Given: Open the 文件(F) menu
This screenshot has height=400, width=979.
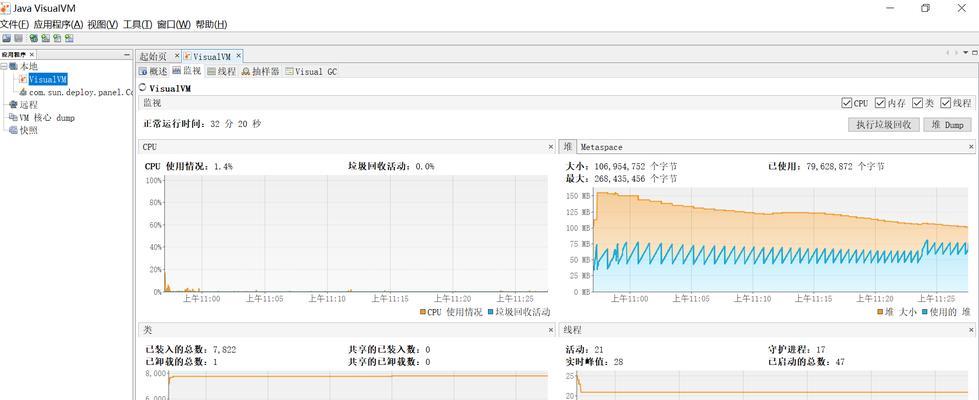Looking at the screenshot, I should pos(14,24).
